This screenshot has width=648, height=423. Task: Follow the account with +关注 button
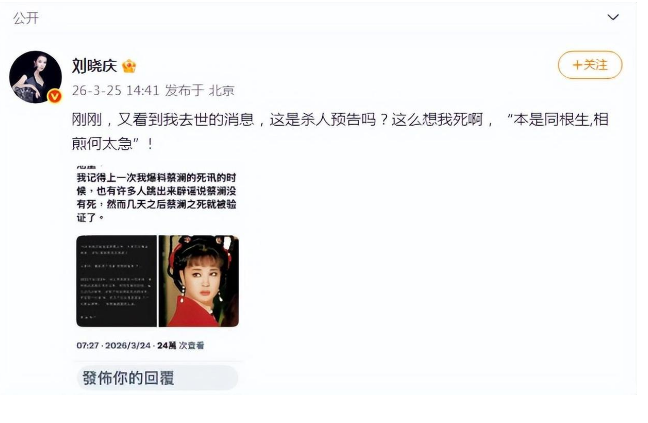pos(590,65)
